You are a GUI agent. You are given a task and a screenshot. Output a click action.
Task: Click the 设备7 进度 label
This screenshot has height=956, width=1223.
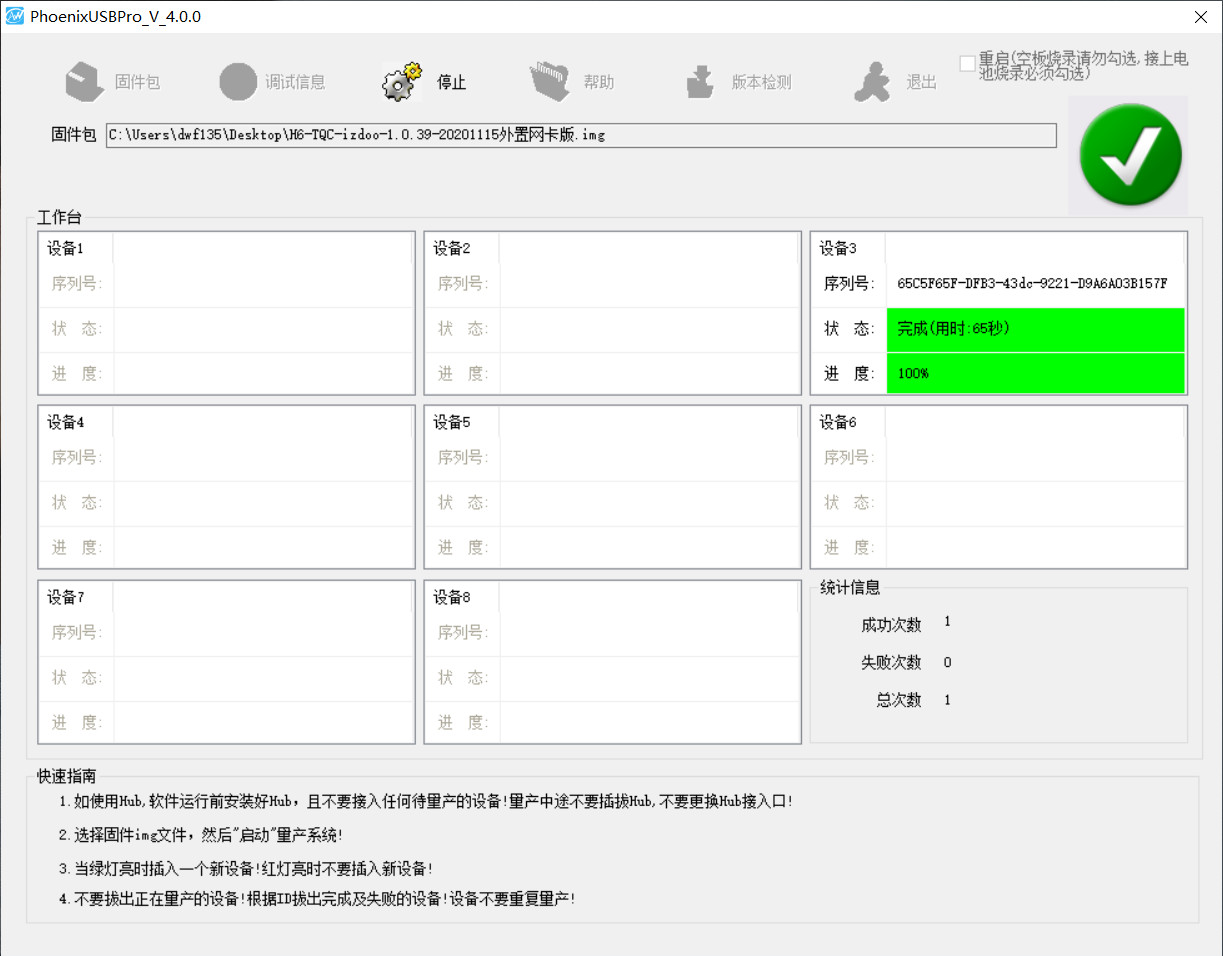(x=77, y=722)
